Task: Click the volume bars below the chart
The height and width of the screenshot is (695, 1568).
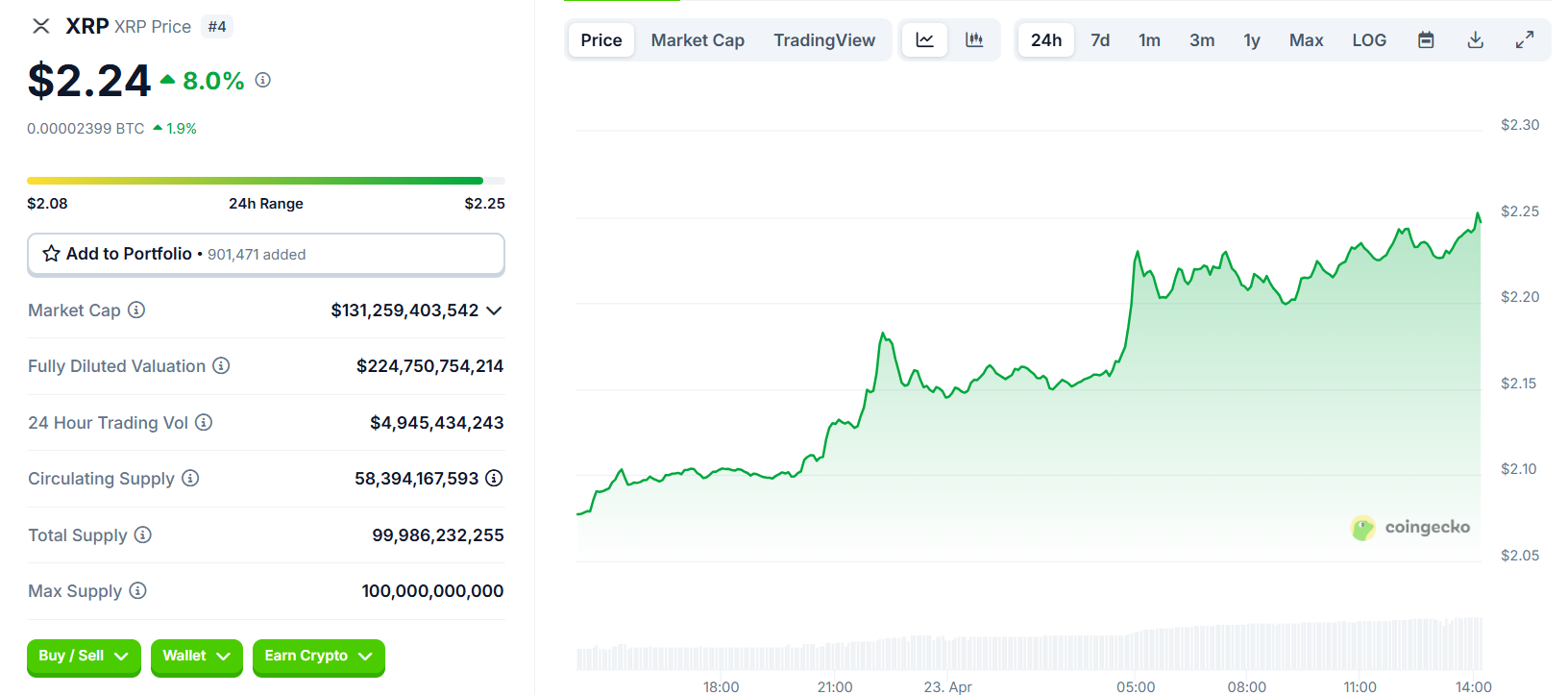Action: (x=1029, y=644)
